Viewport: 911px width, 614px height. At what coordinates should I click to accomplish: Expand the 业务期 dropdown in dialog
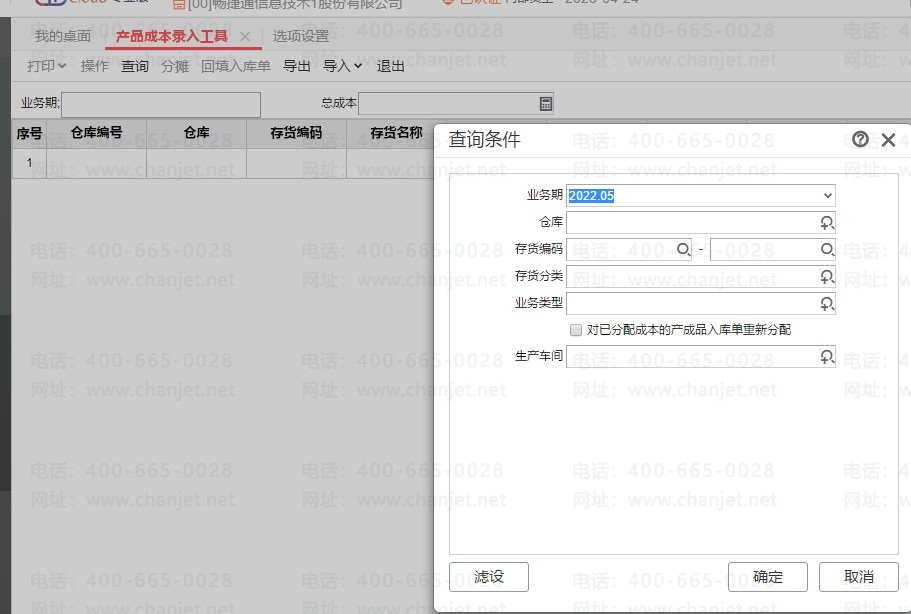click(827, 196)
